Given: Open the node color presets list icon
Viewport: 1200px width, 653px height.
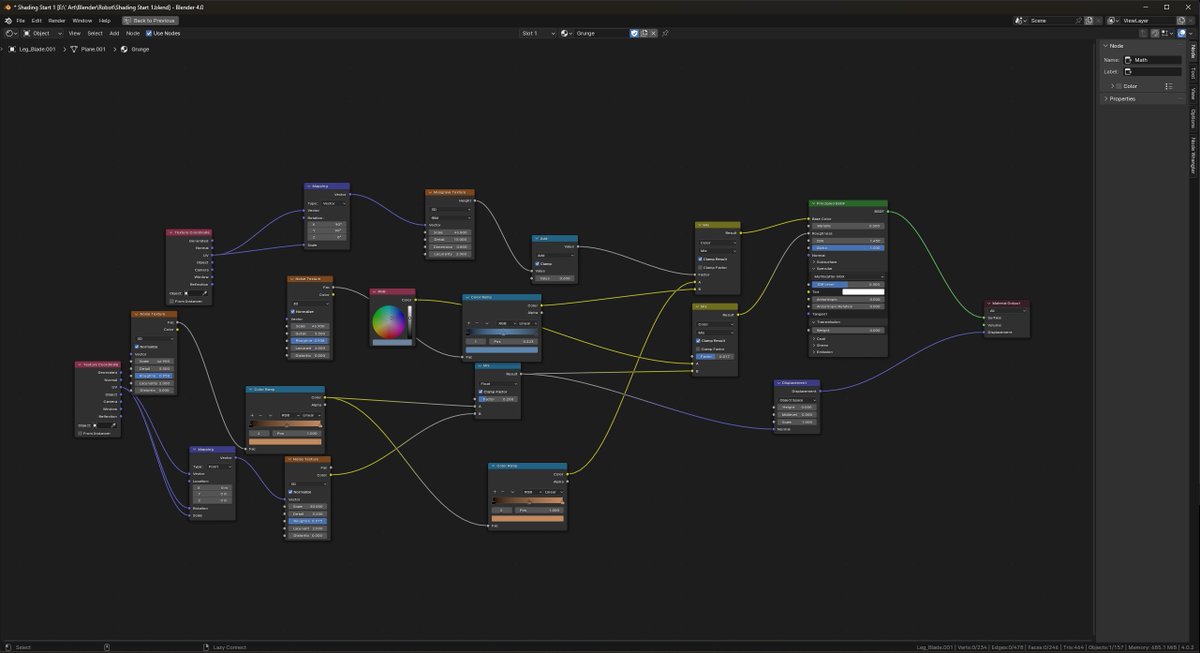Looking at the screenshot, I should click(x=1170, y=86).
